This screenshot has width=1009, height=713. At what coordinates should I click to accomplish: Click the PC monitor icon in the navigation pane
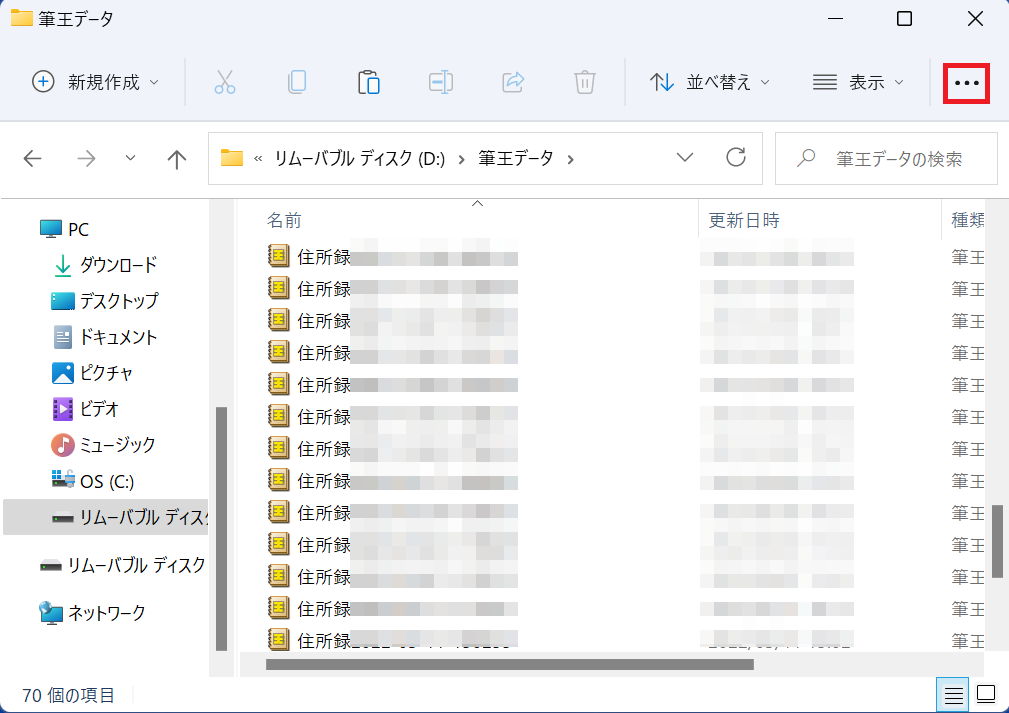tap(51, 229)
